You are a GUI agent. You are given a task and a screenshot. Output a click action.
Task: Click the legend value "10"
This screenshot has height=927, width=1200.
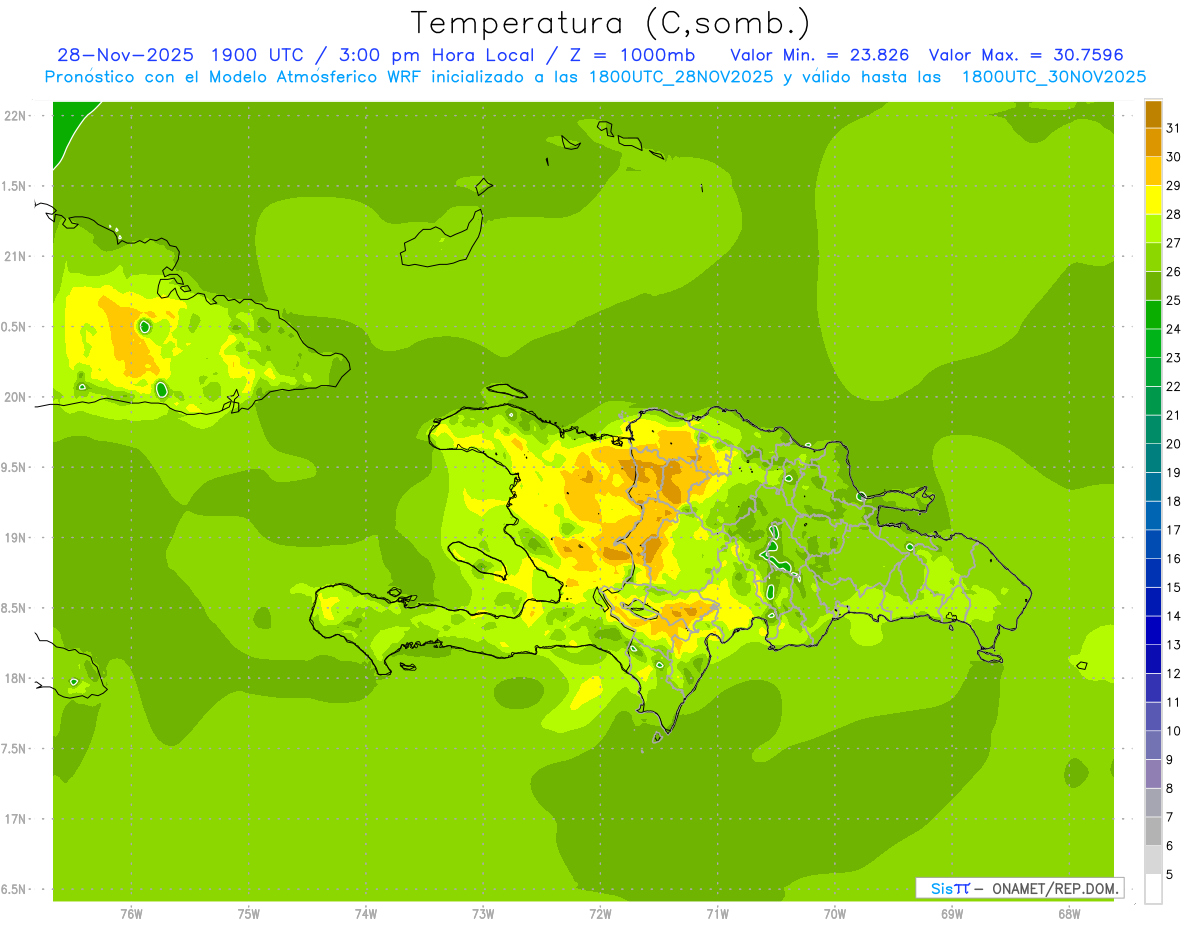tap(1174, 731)
